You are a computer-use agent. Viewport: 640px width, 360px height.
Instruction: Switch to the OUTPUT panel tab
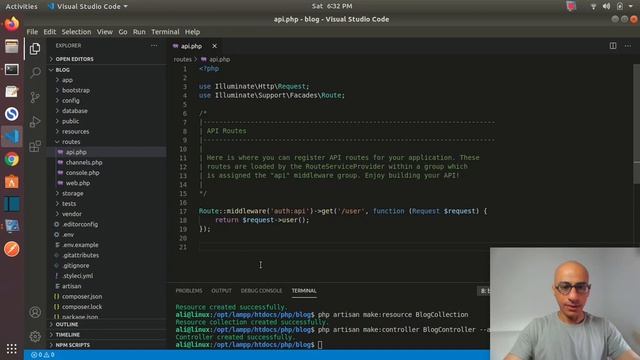click(x=222, y=291)
